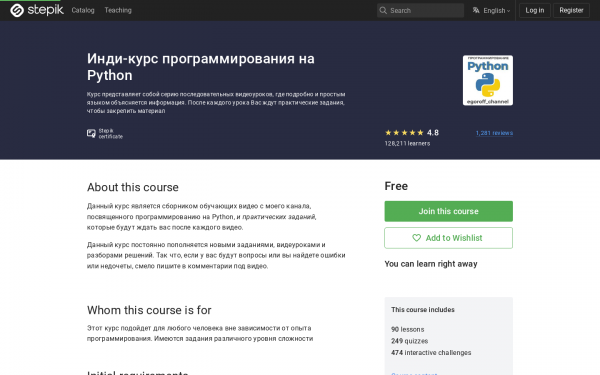Click the 'Stepik certificate' label text
Viewport: 600px width, 375px height.
(x=111, y=134)
